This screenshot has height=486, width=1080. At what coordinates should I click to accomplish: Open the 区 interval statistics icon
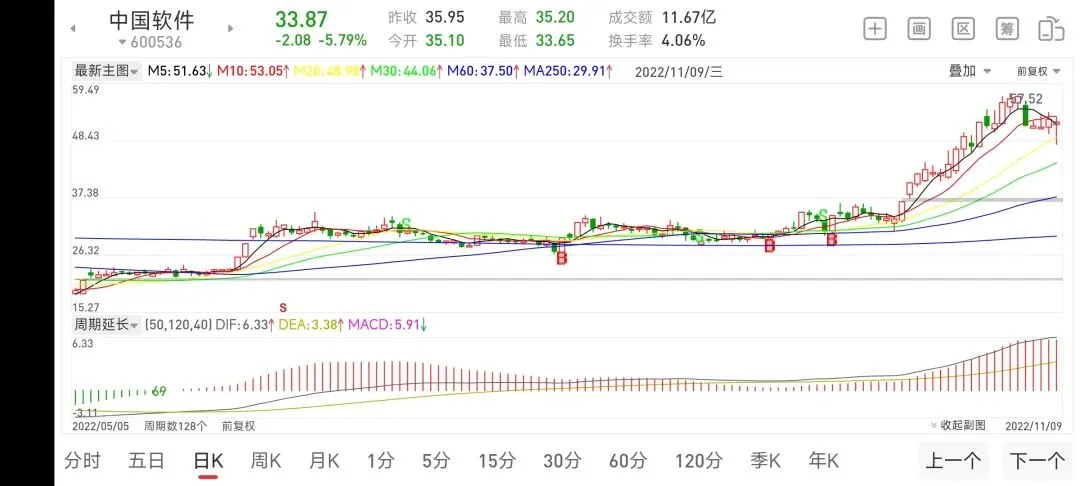[963, 28]
